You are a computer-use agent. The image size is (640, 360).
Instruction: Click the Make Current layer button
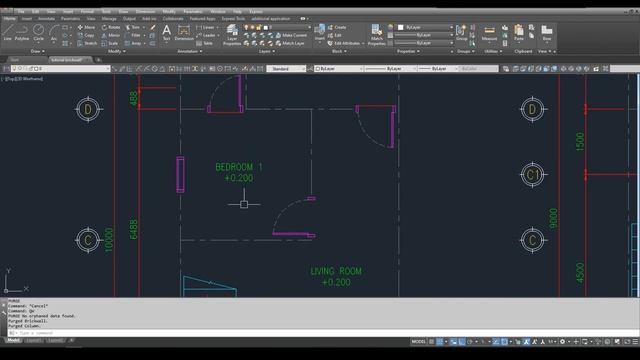(291, 36)
